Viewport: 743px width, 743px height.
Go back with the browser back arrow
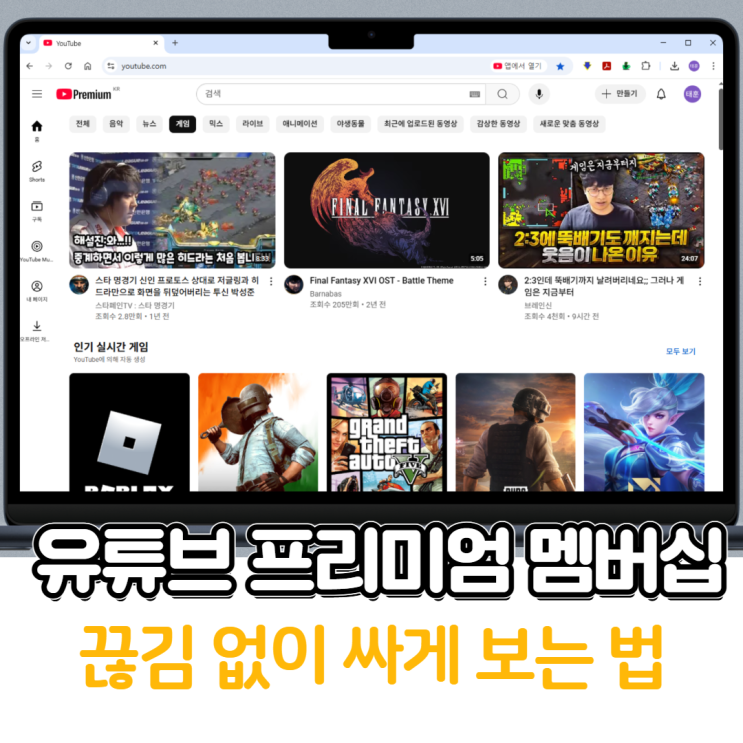click(30, 66)
